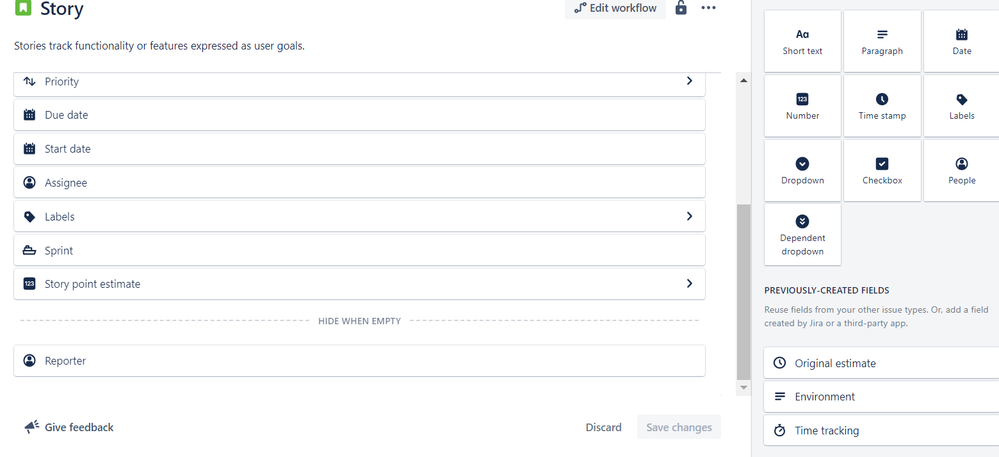
Task: Choose the Time stamp field type
Action: 882,106
